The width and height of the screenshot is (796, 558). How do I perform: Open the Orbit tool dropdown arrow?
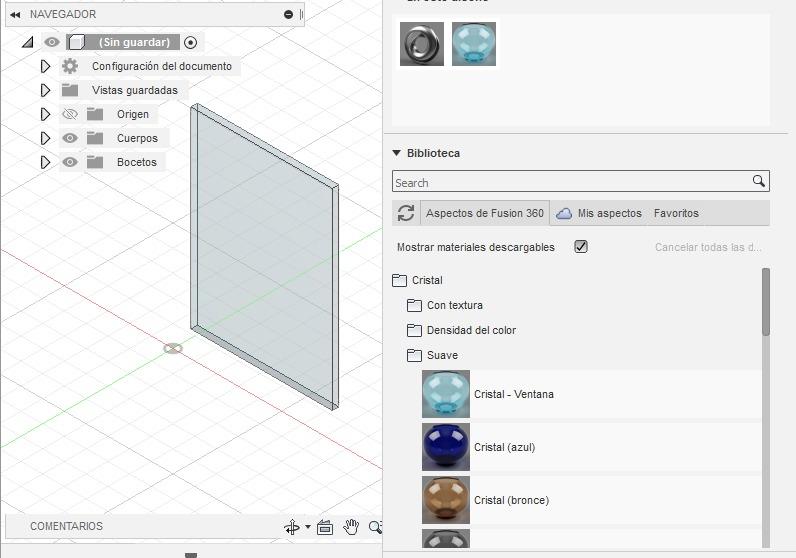coord(308,527)
